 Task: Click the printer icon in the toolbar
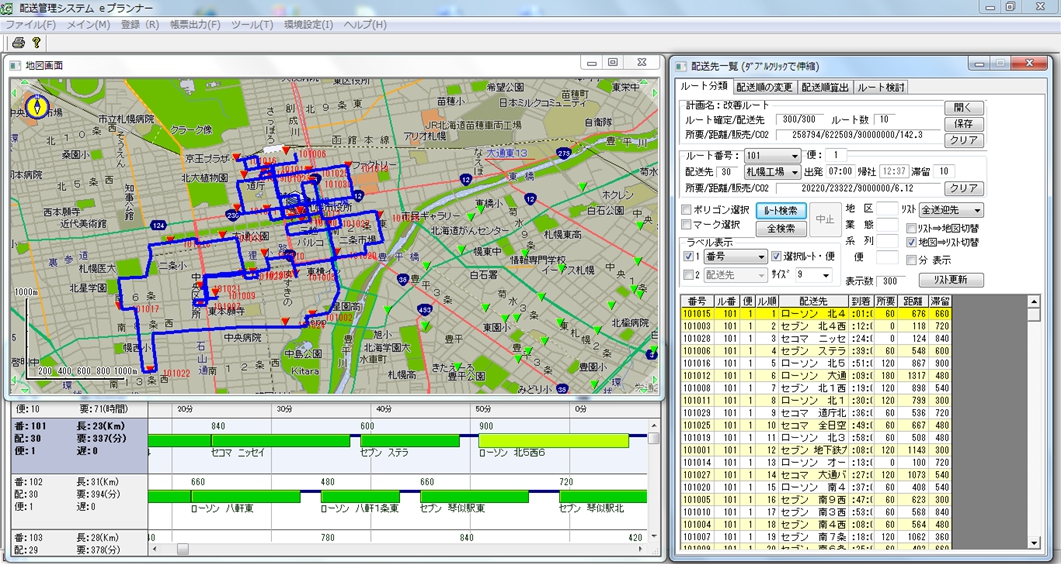click(18, 43)
